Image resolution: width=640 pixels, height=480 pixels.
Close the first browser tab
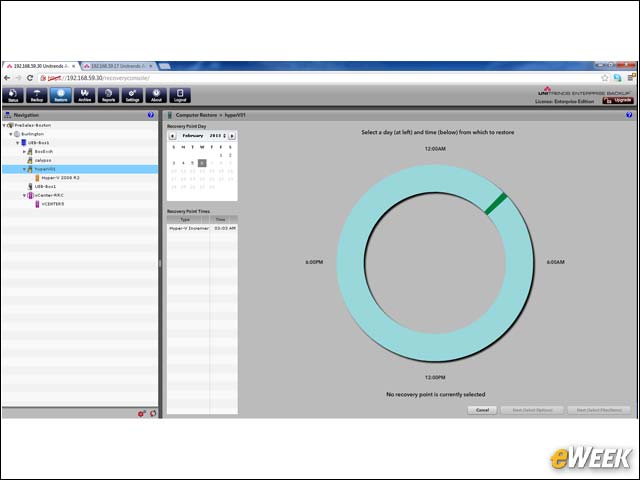coord(74,66)
